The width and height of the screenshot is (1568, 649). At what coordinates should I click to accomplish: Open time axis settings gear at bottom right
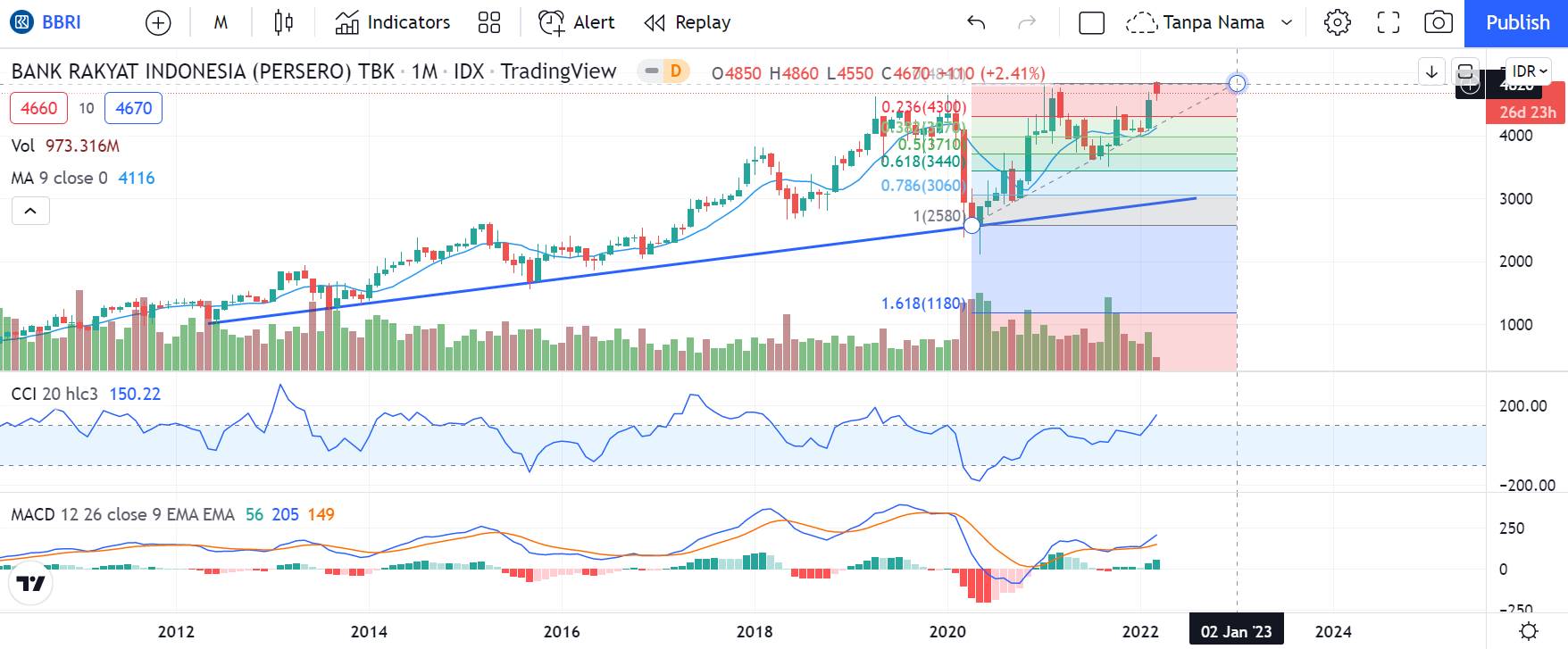click(1528, 631)
